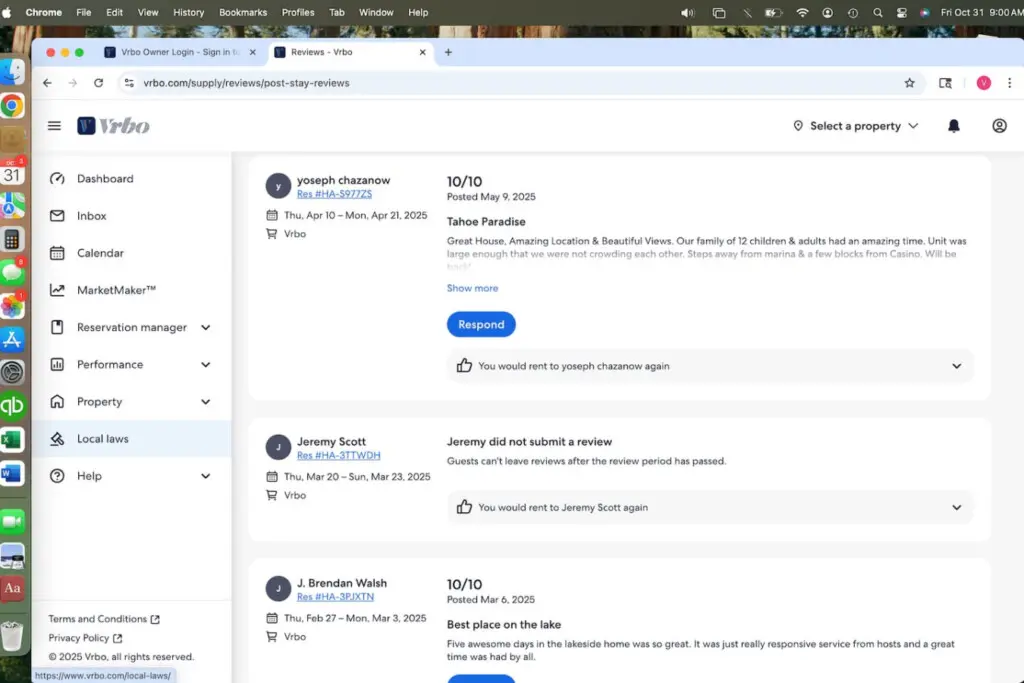Respond to yoseph chazanow's review
1024x683 pixels.
click(x=481, y=324)
